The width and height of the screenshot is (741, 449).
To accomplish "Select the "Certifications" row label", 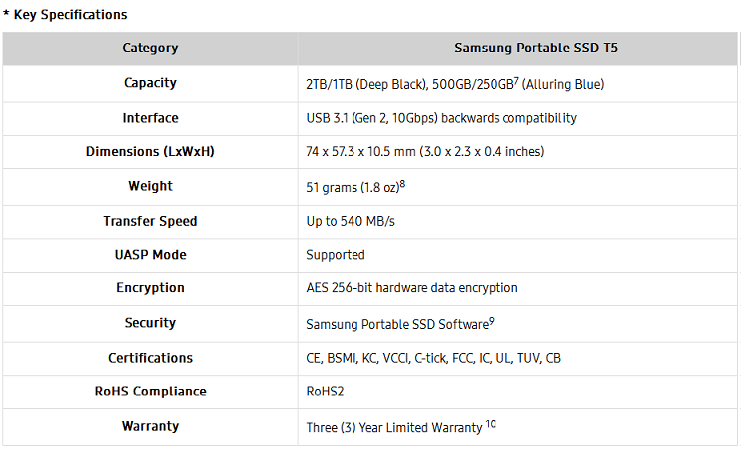I will (x=150, y=358).
